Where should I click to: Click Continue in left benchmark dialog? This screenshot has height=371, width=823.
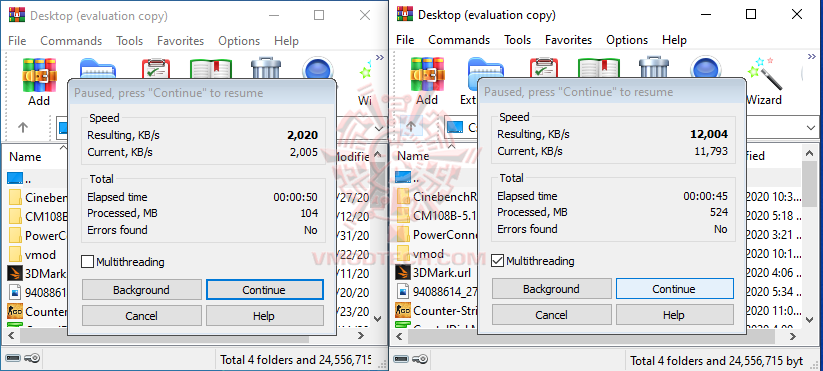point(265,290)
